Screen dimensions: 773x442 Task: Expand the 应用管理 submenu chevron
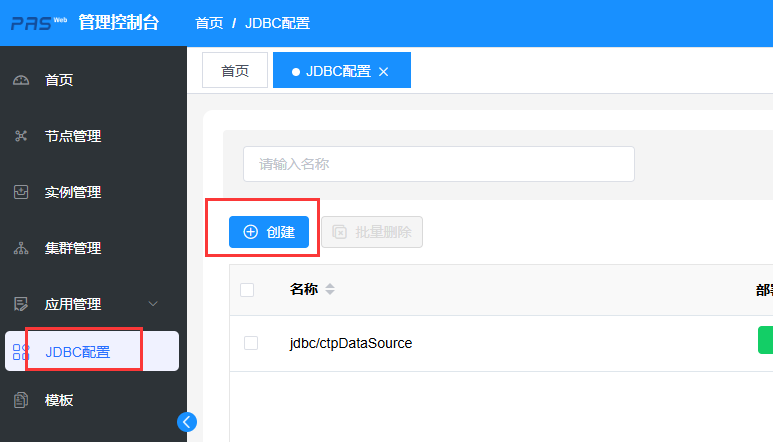[153, 304]
